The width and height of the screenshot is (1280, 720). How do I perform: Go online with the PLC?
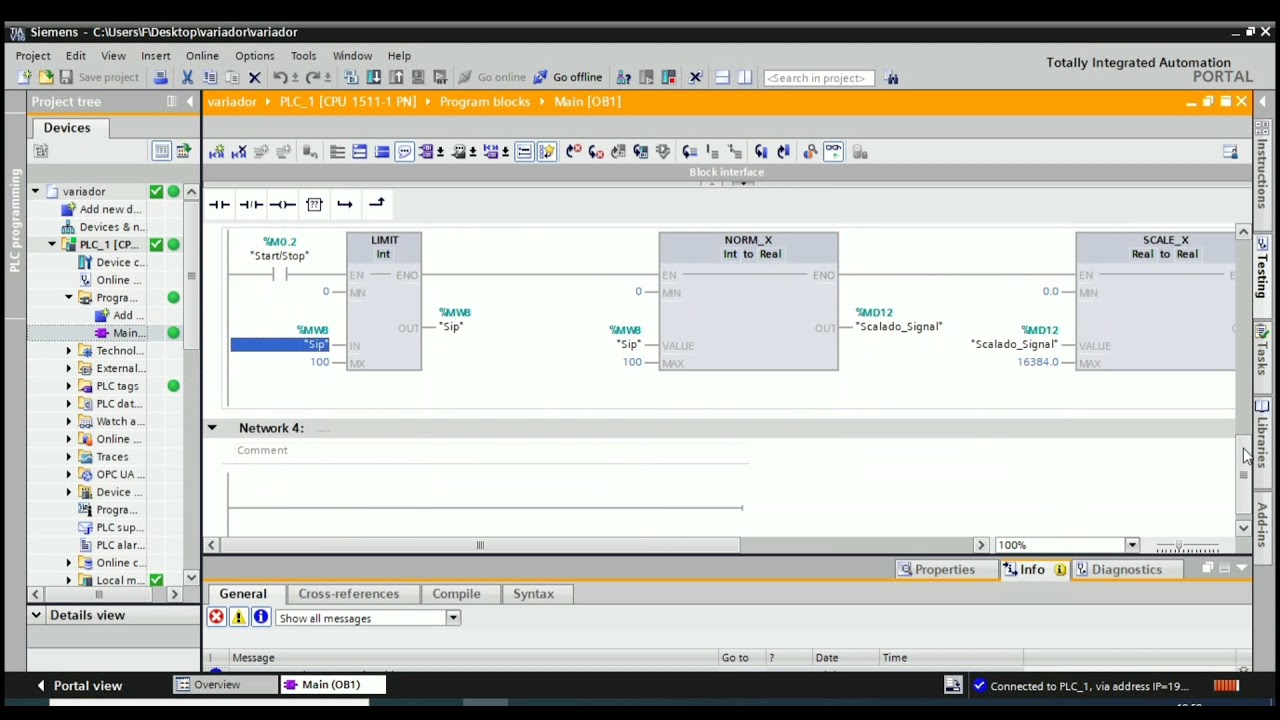click(492, 78)
